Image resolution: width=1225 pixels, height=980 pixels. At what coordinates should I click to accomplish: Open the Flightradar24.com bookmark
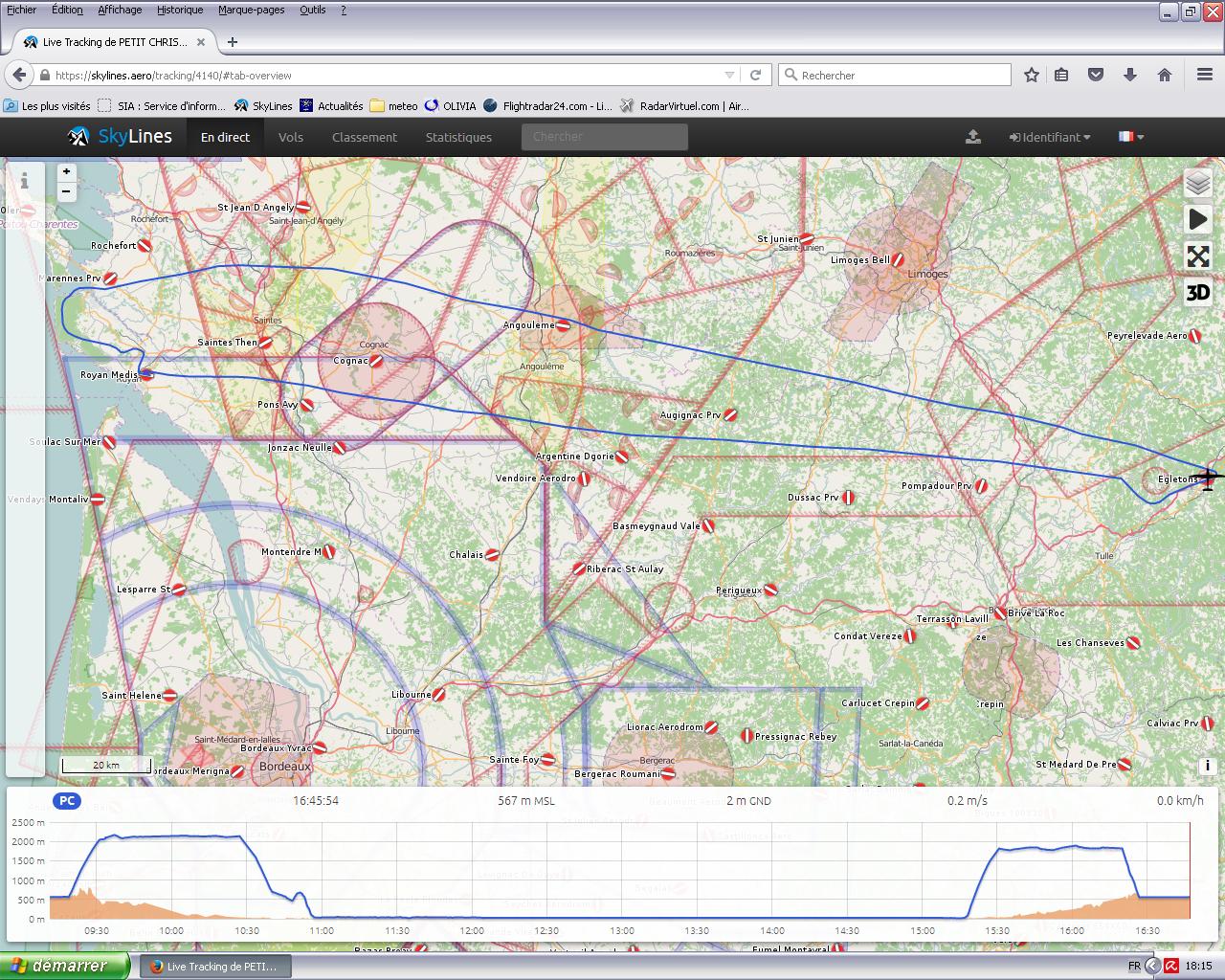point(548,106)
